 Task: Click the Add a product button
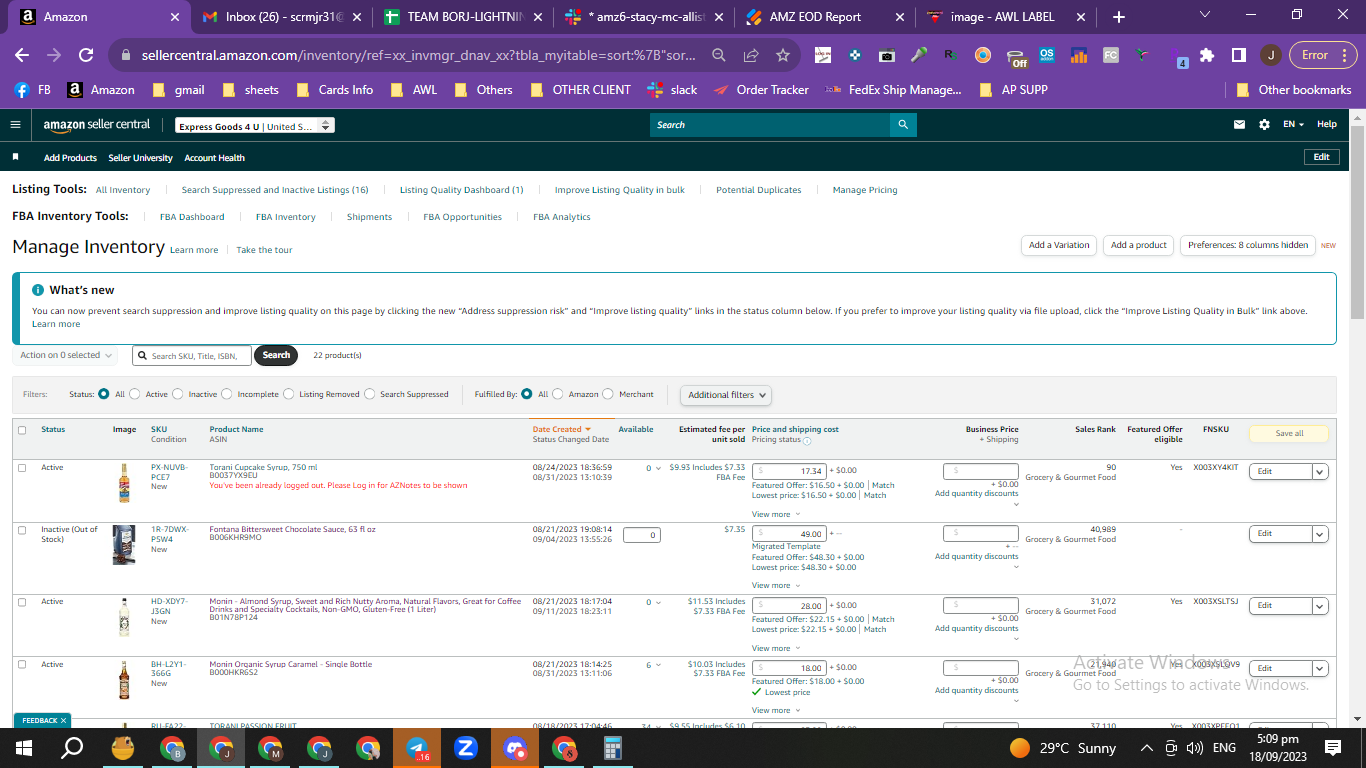[x=1139, y=245]
